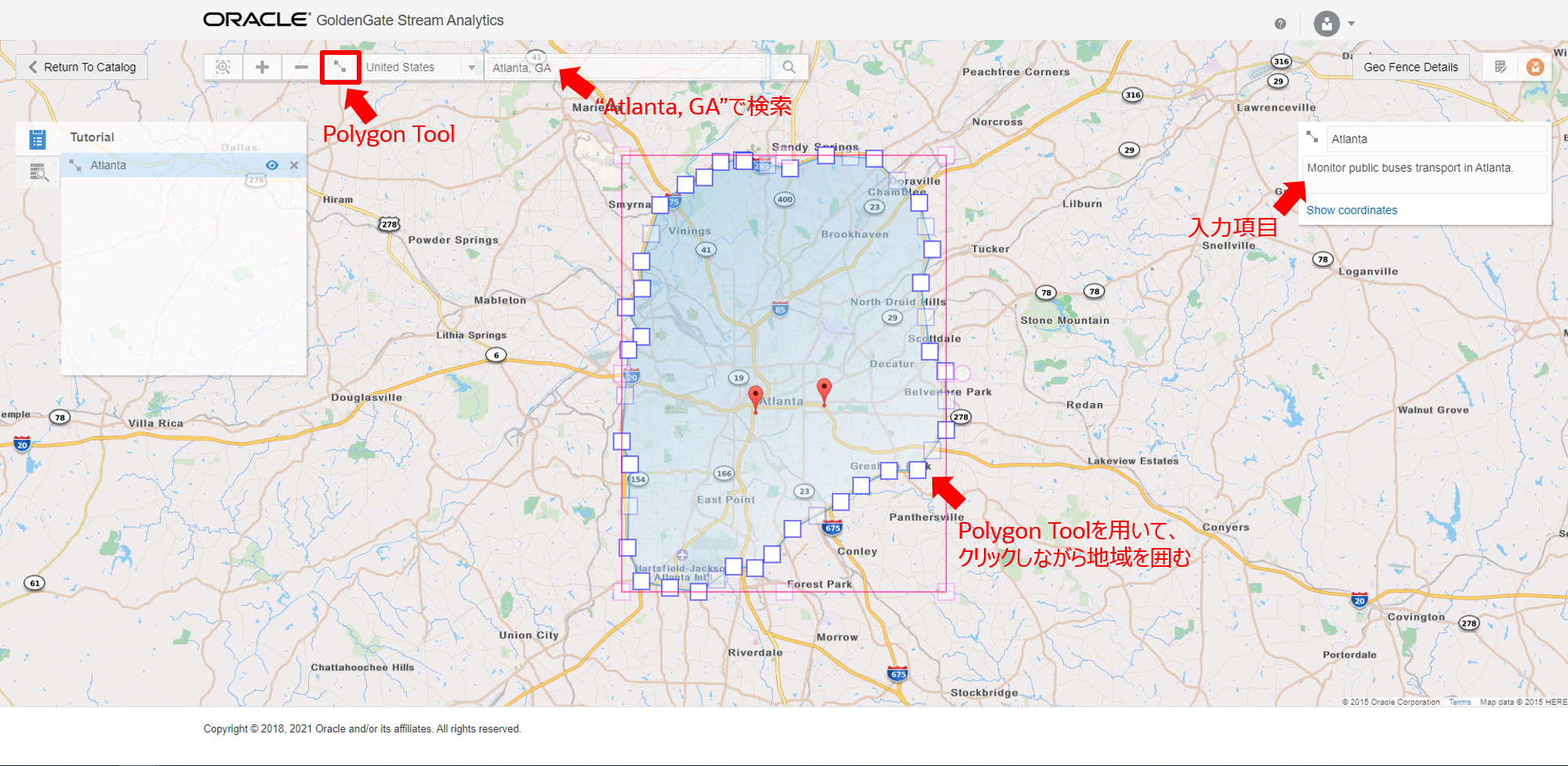Viewport: 1568px width, 766px height.
Task: Click the Show coordinates link
Action: pos(1352,210)
